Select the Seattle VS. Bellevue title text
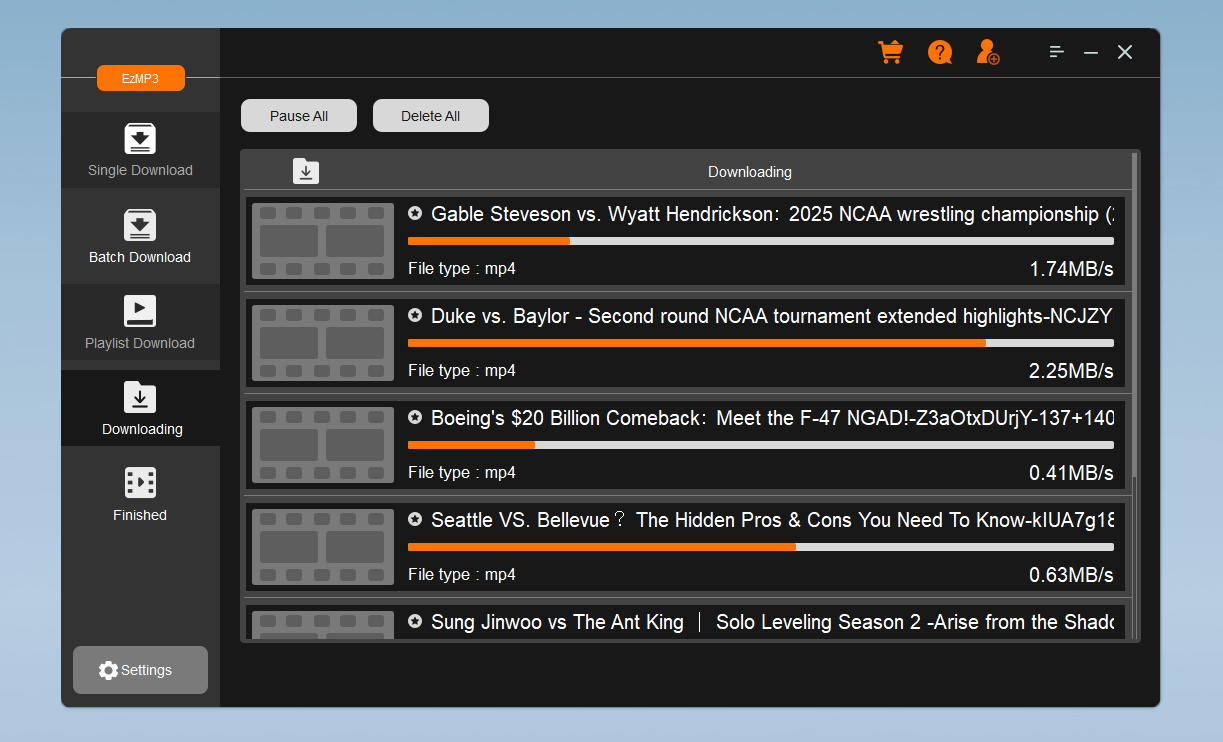 click(x=772, y=520)
